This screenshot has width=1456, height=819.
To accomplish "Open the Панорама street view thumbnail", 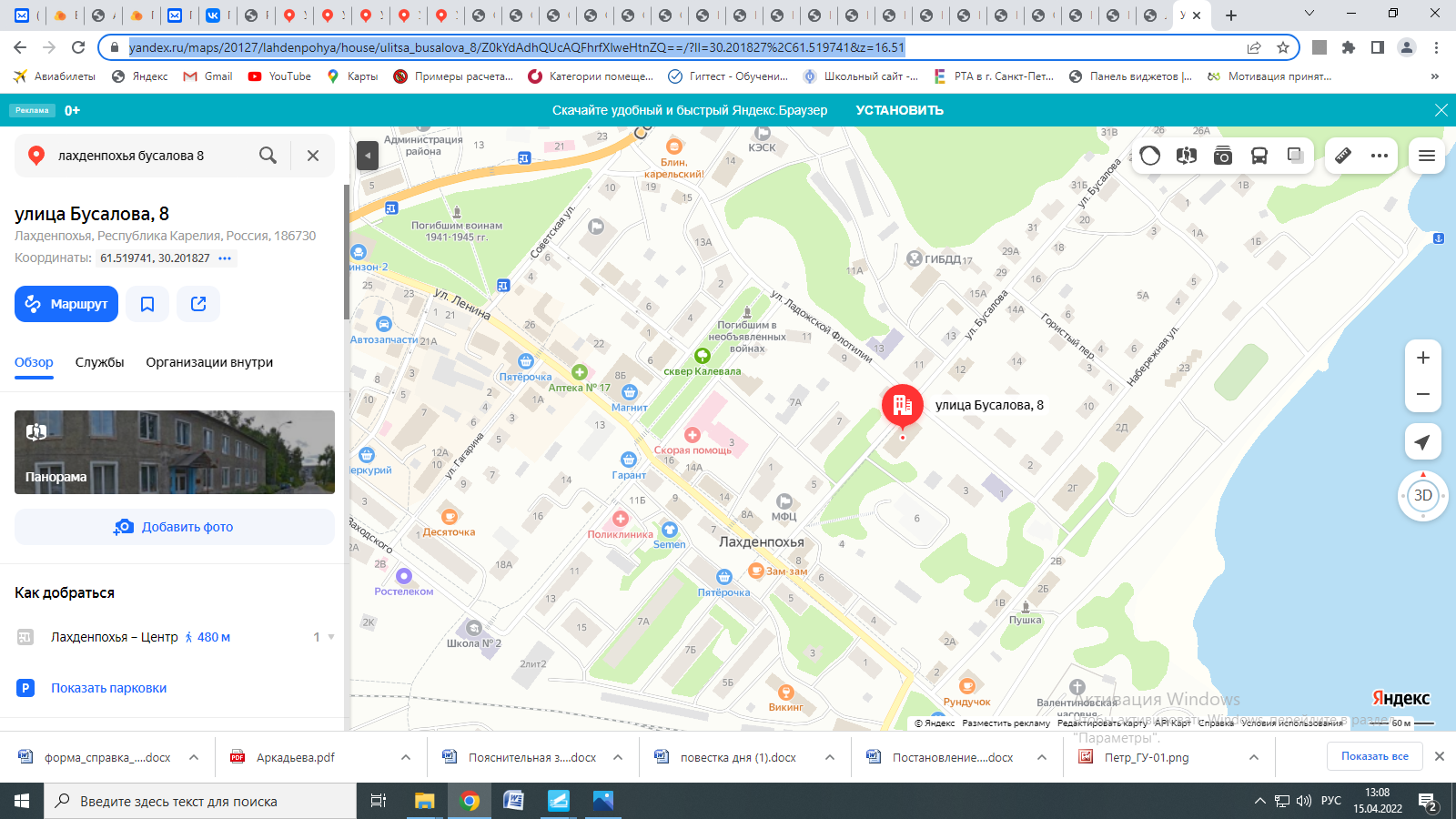I will [x=175, y=452].
